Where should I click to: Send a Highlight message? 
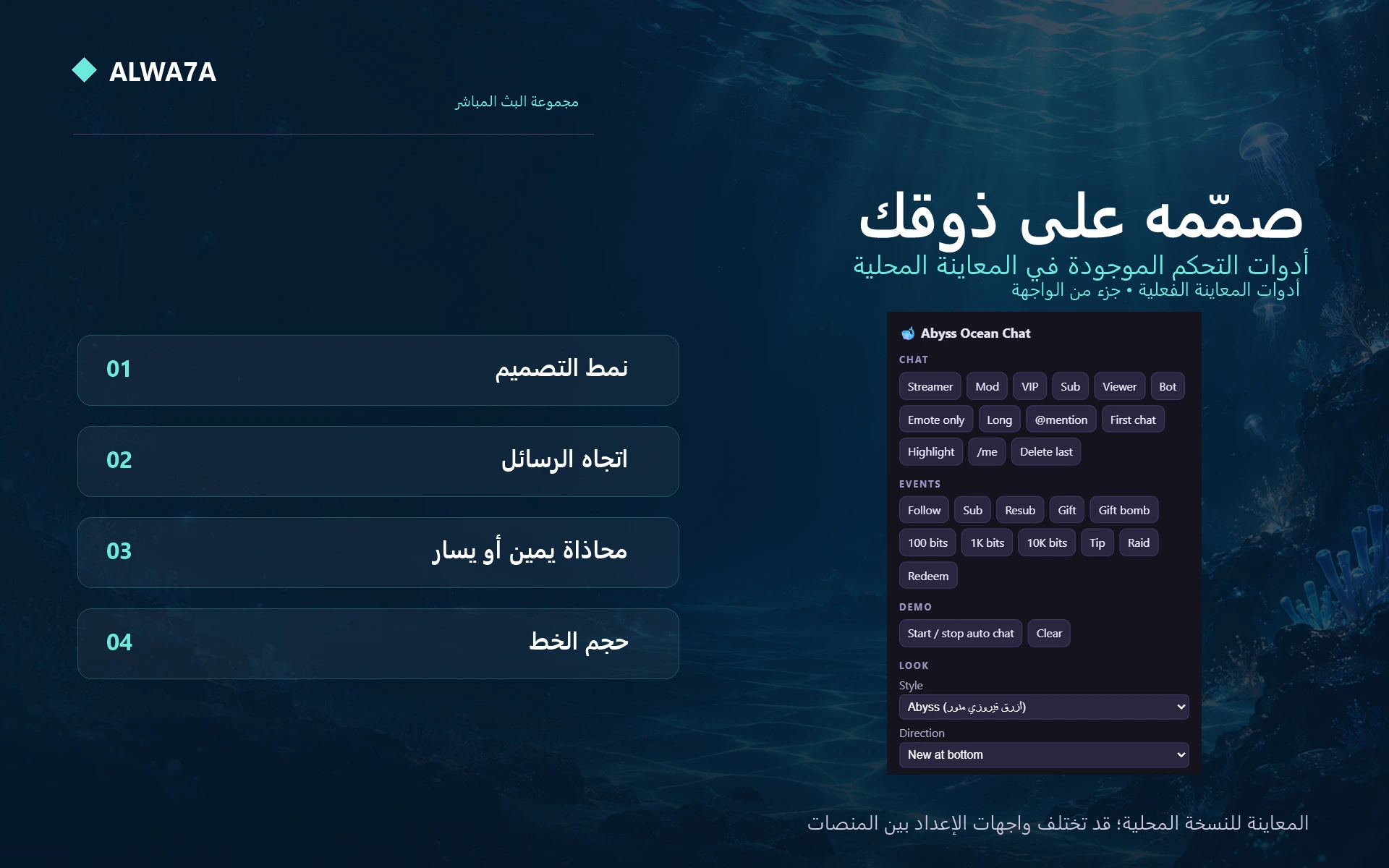point(931,451)
